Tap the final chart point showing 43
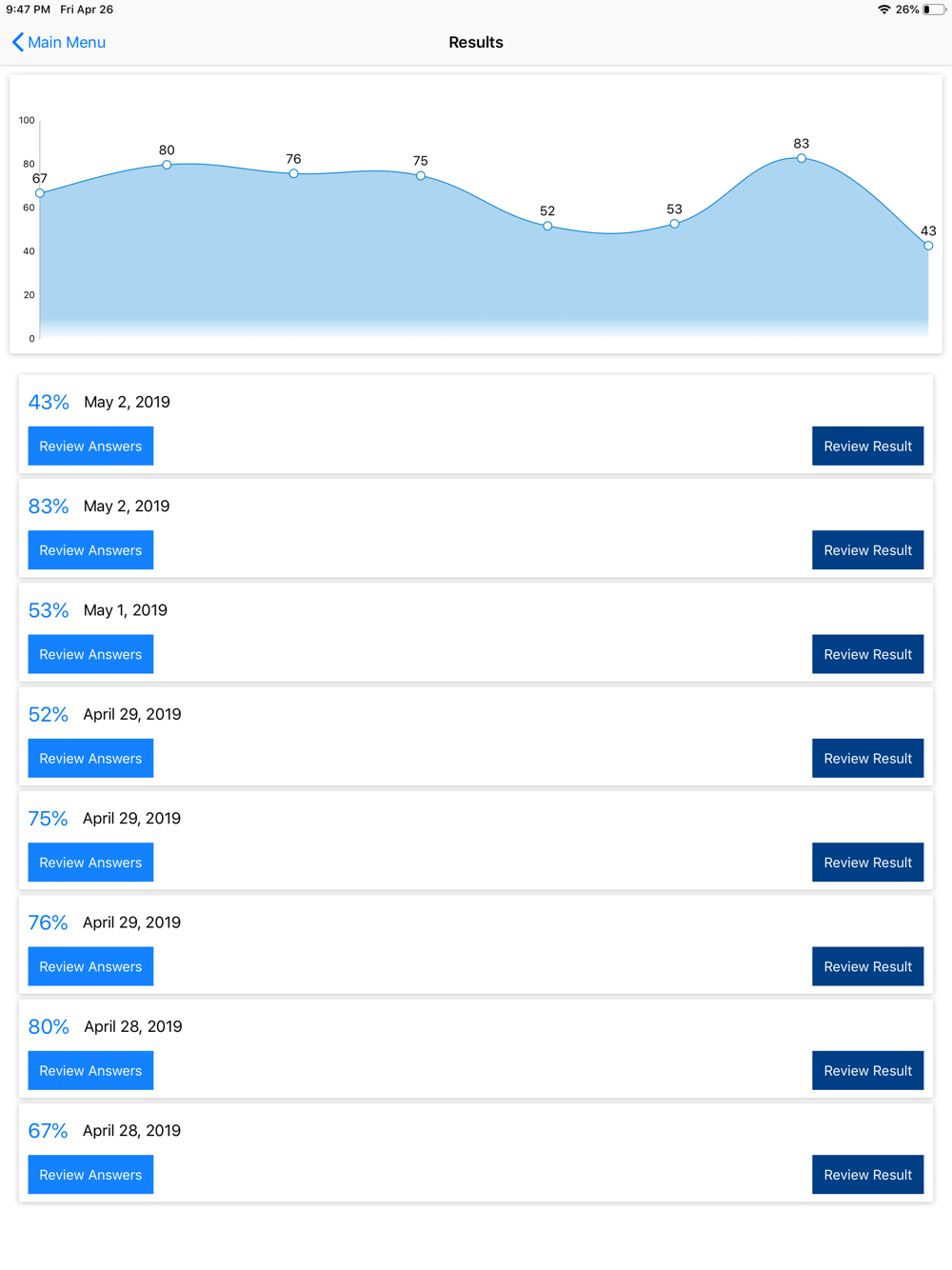This screenshot has height=1270, width=952. coord(928,246)
